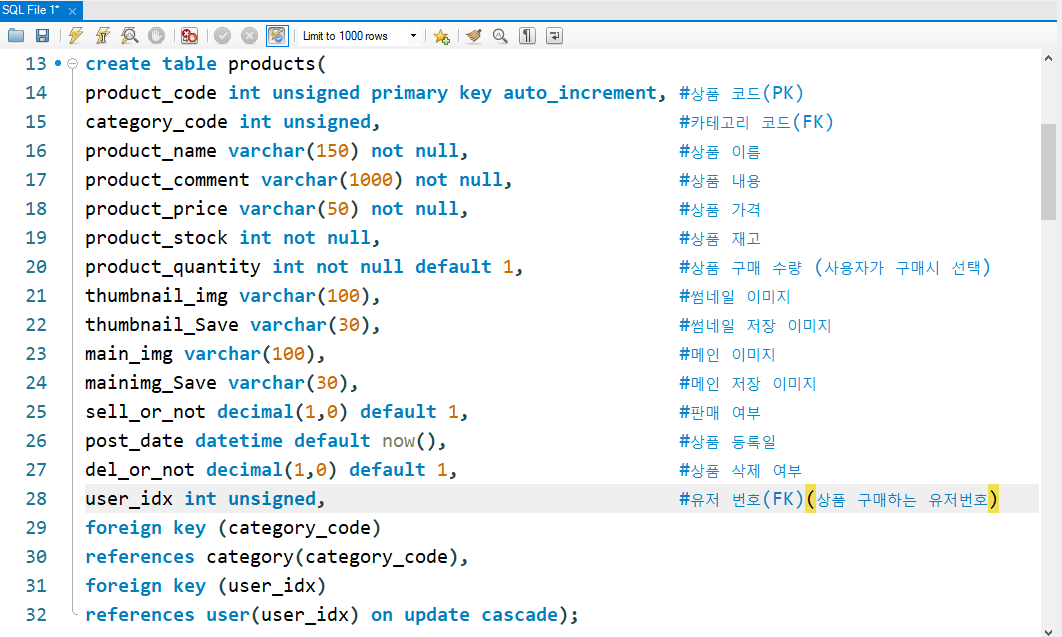Click 'product_stock' column name
Image resolution: width=1062 pixels, height=637 pixels.
156,238
